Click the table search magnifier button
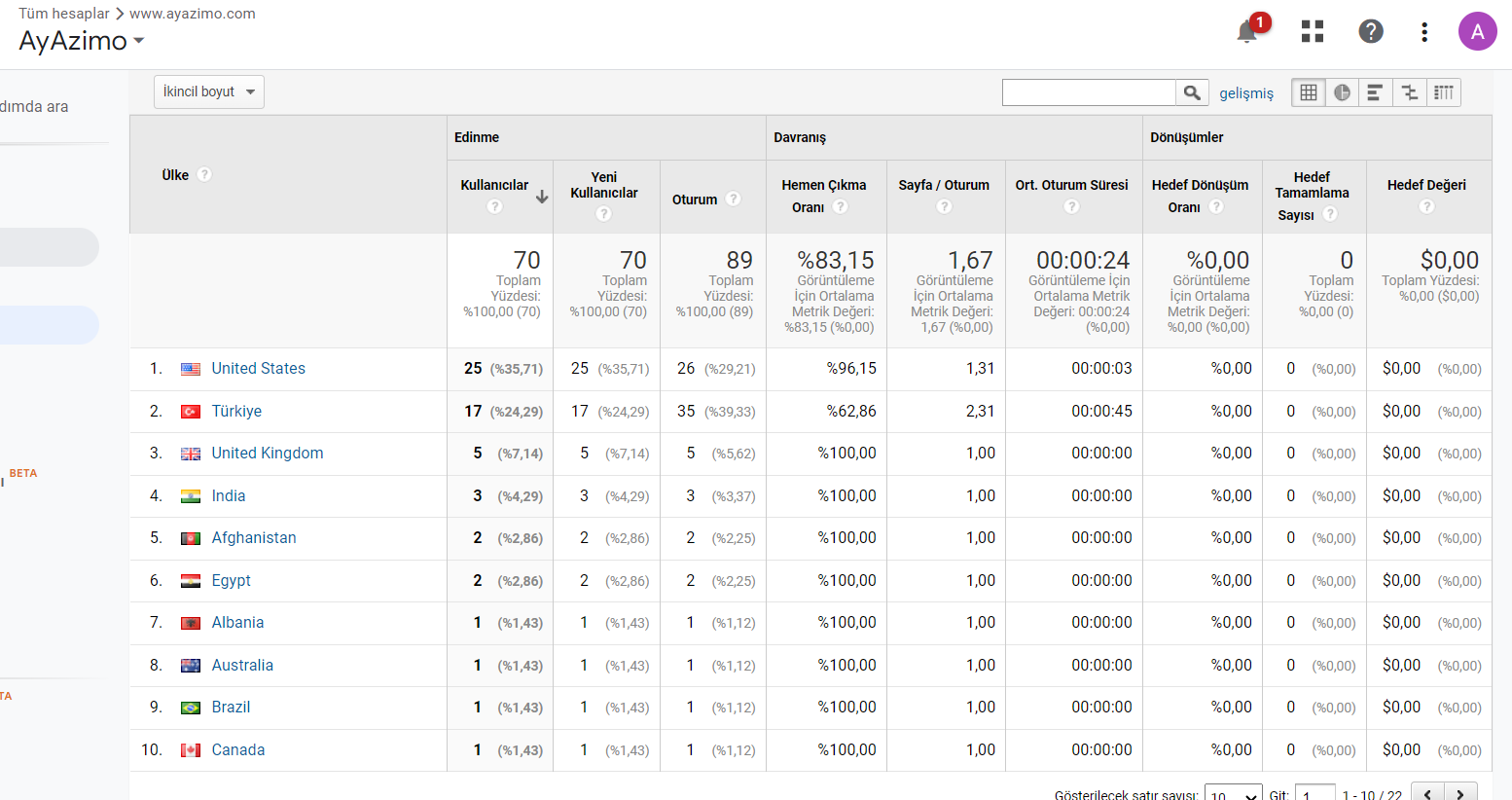1512x800 pixels. point(1192,92)
